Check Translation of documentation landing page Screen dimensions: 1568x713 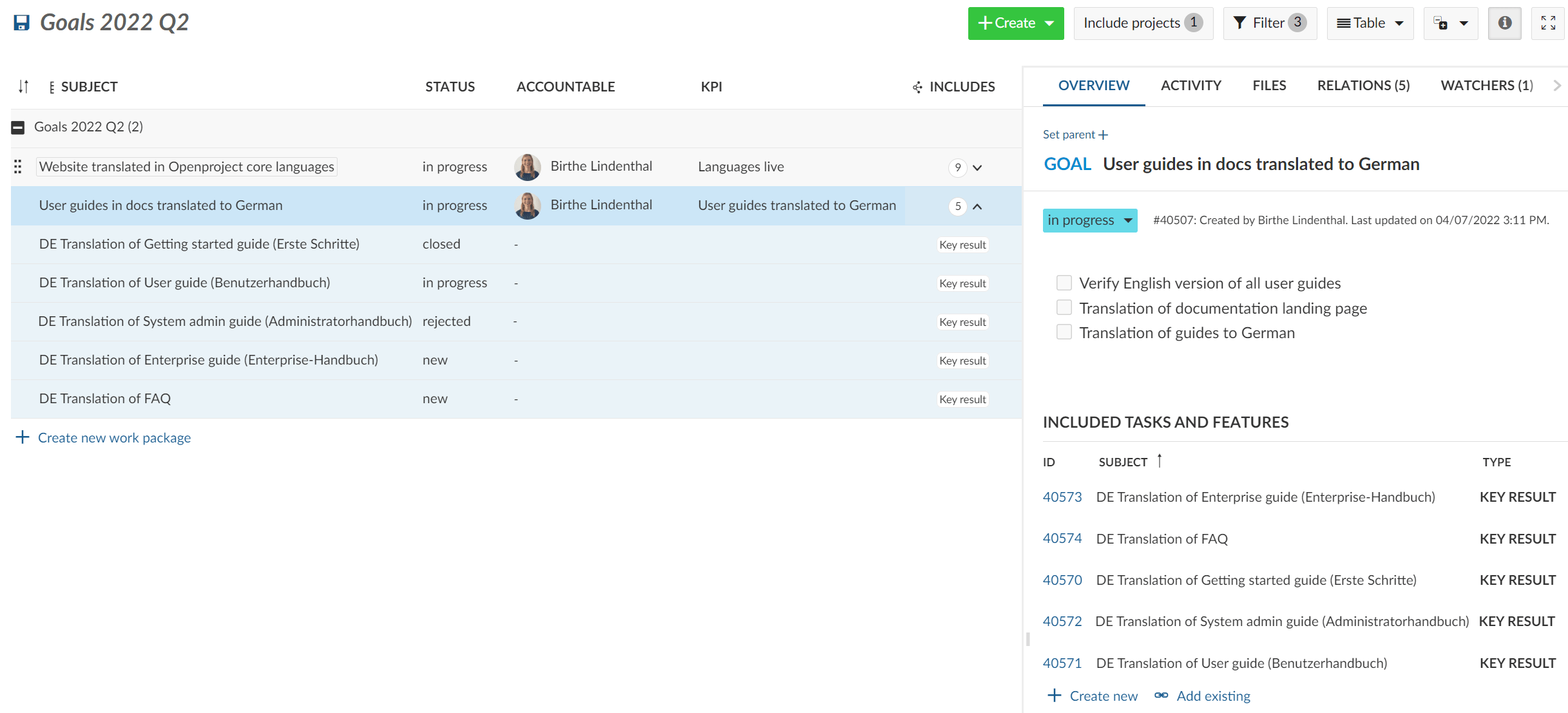[1064, 307]
